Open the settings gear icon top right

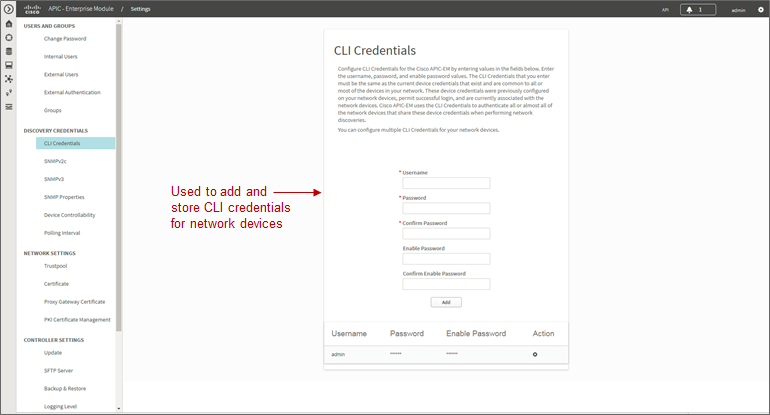click(761, 9)
